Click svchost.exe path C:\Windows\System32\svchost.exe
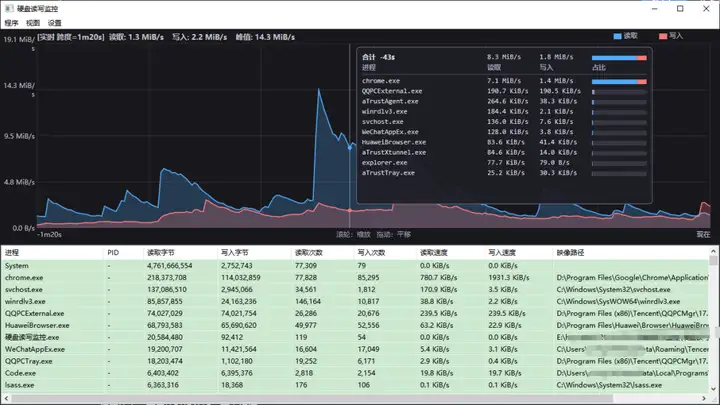Viewport: 720px width, 405px height. (613, 289)
